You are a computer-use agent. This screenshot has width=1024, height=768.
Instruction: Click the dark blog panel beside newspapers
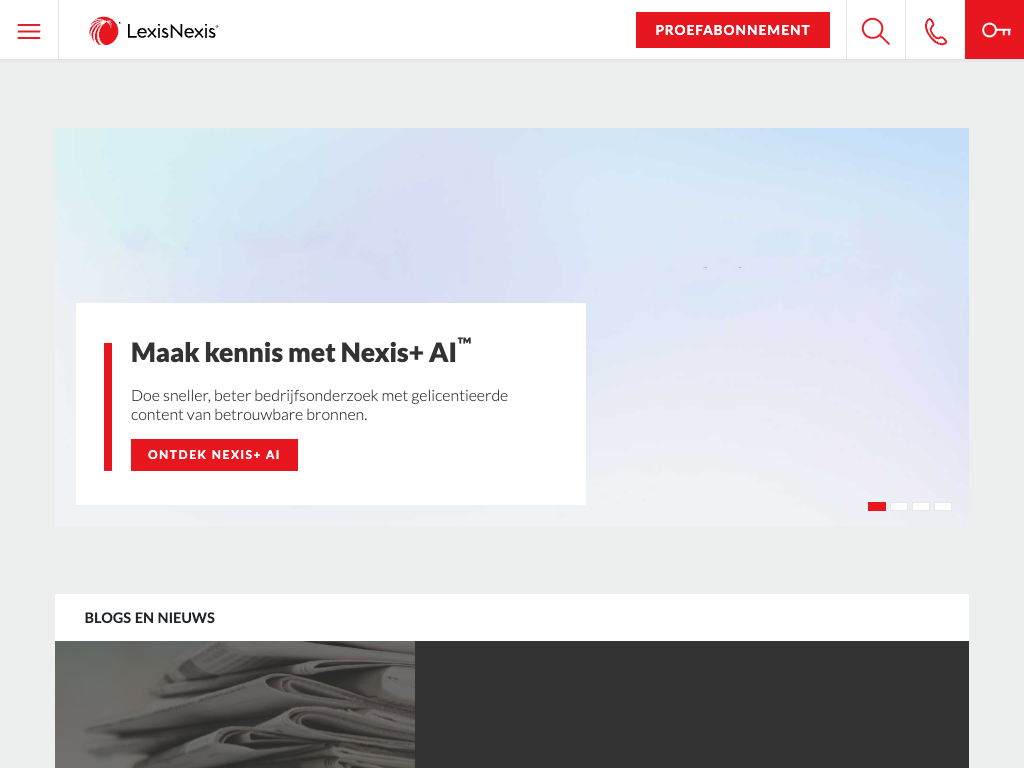click(x=692, y=704)
